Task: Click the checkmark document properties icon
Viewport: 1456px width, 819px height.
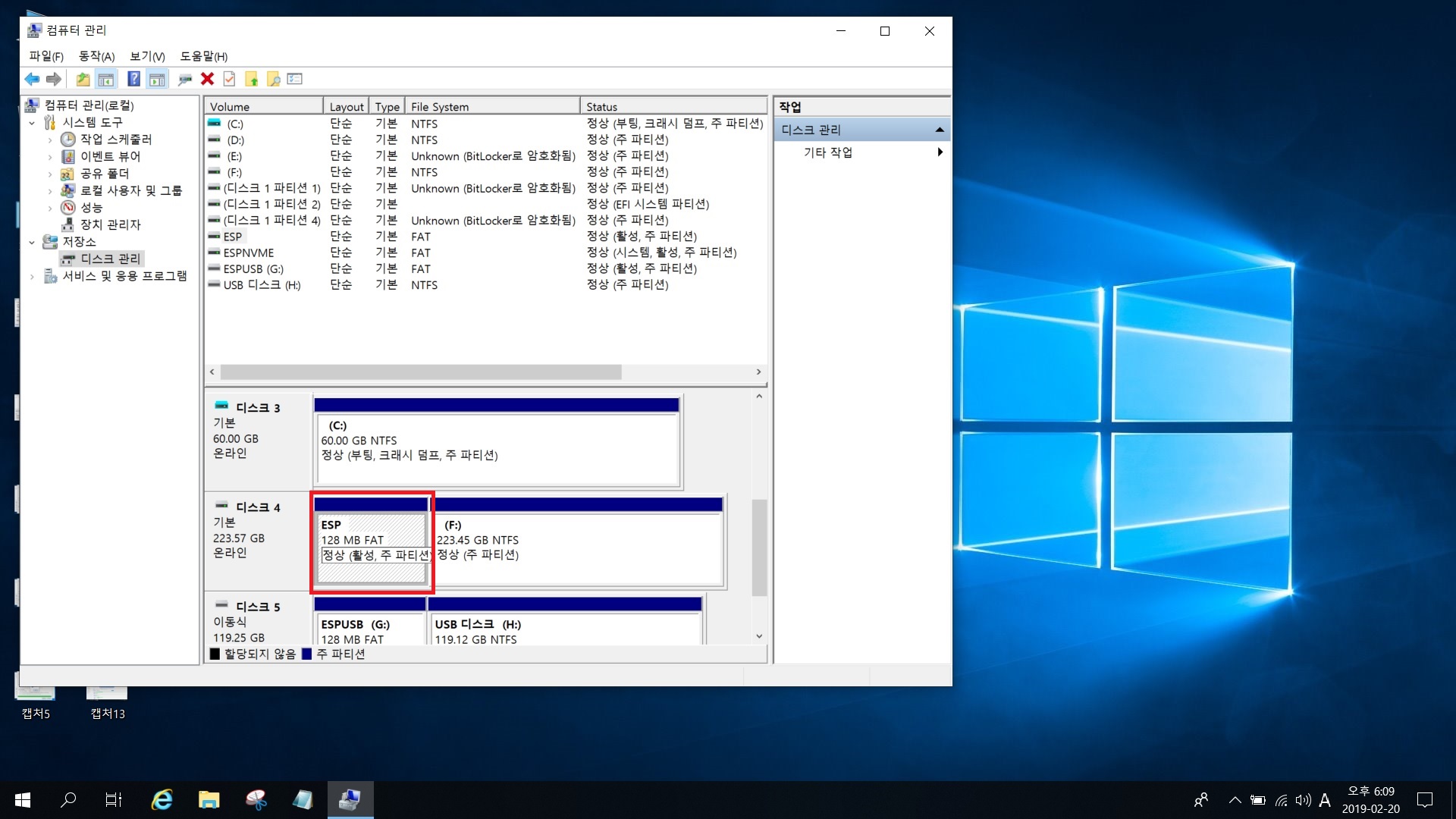Action: click(229, 79)
